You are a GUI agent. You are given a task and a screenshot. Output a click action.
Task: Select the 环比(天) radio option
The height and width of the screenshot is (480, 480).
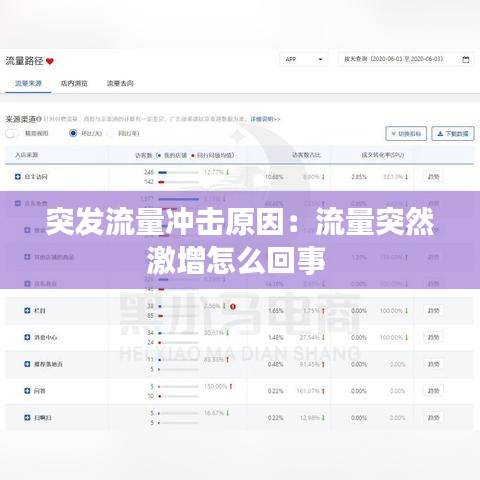73,133
